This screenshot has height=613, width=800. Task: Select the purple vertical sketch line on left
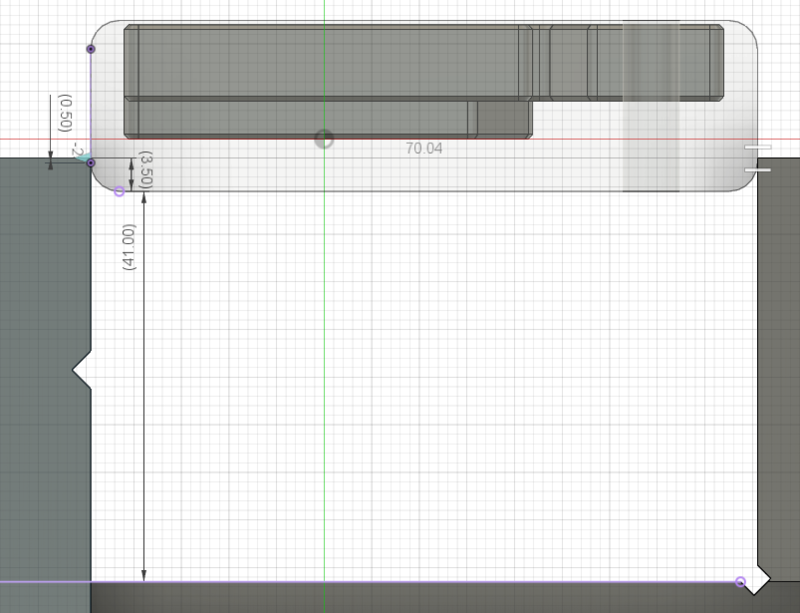[91, 106]
